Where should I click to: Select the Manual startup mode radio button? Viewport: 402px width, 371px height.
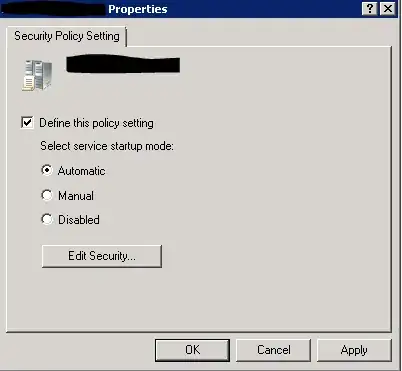[47, 195]
